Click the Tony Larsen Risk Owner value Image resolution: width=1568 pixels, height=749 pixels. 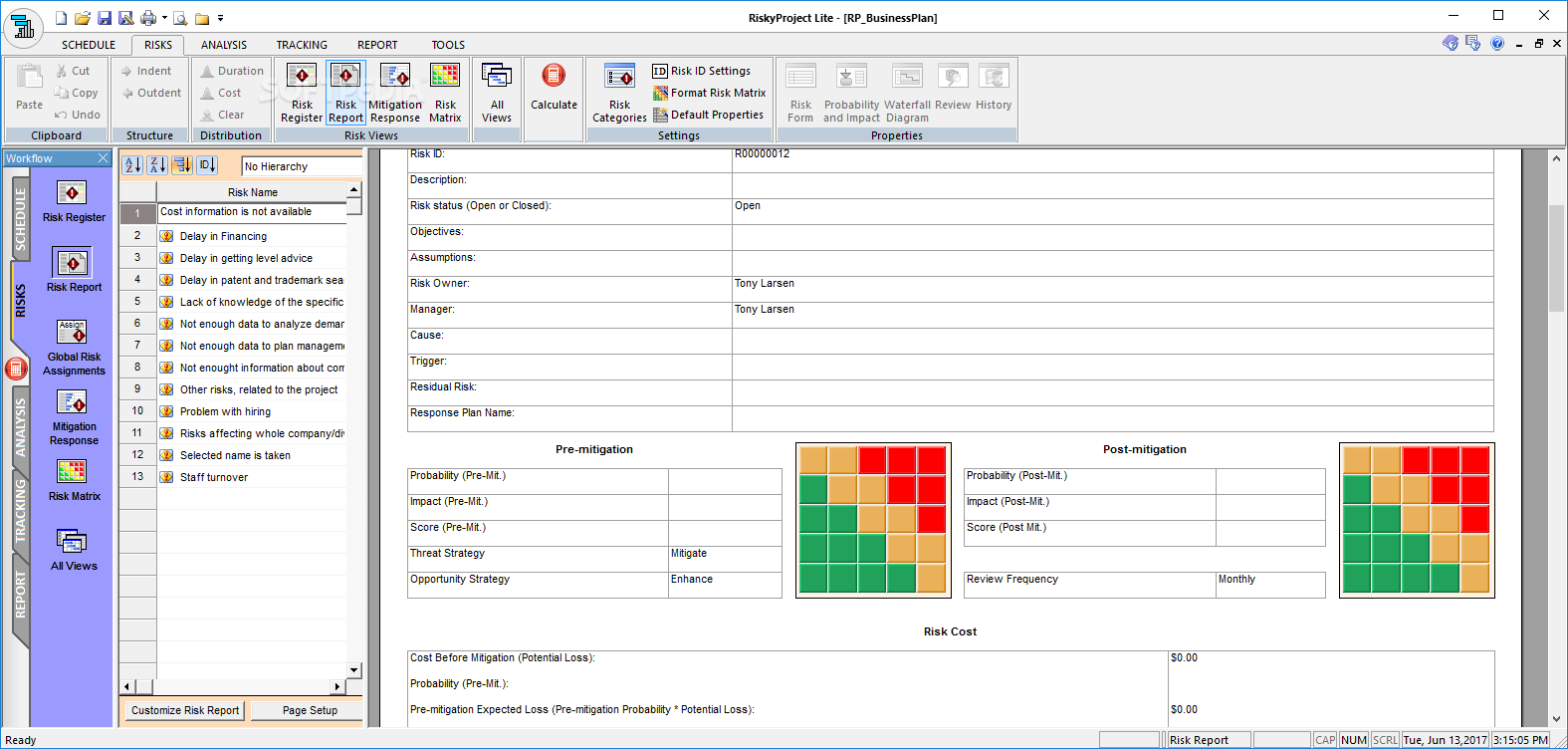tap(765, 284)
